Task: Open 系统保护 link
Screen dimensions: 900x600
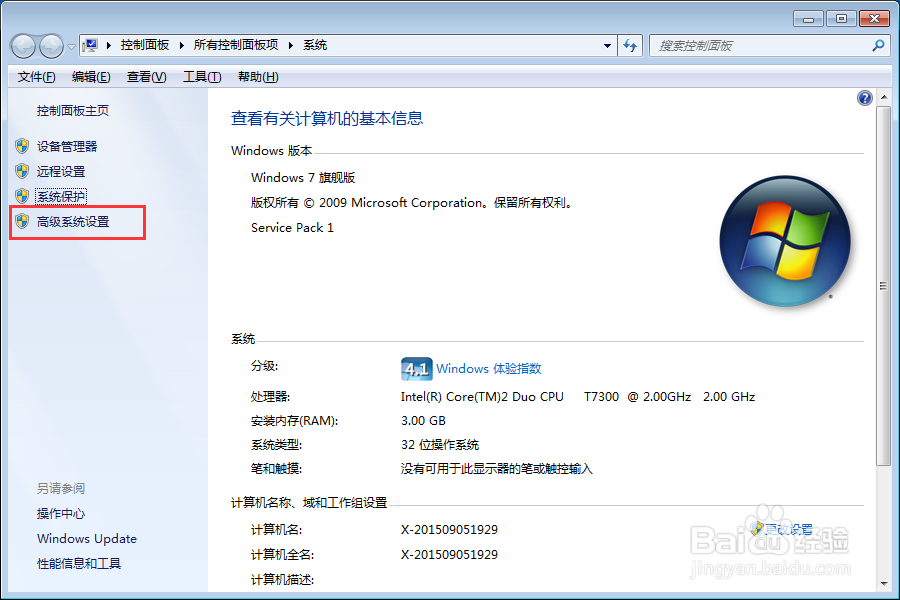Action: coord(61,196)
